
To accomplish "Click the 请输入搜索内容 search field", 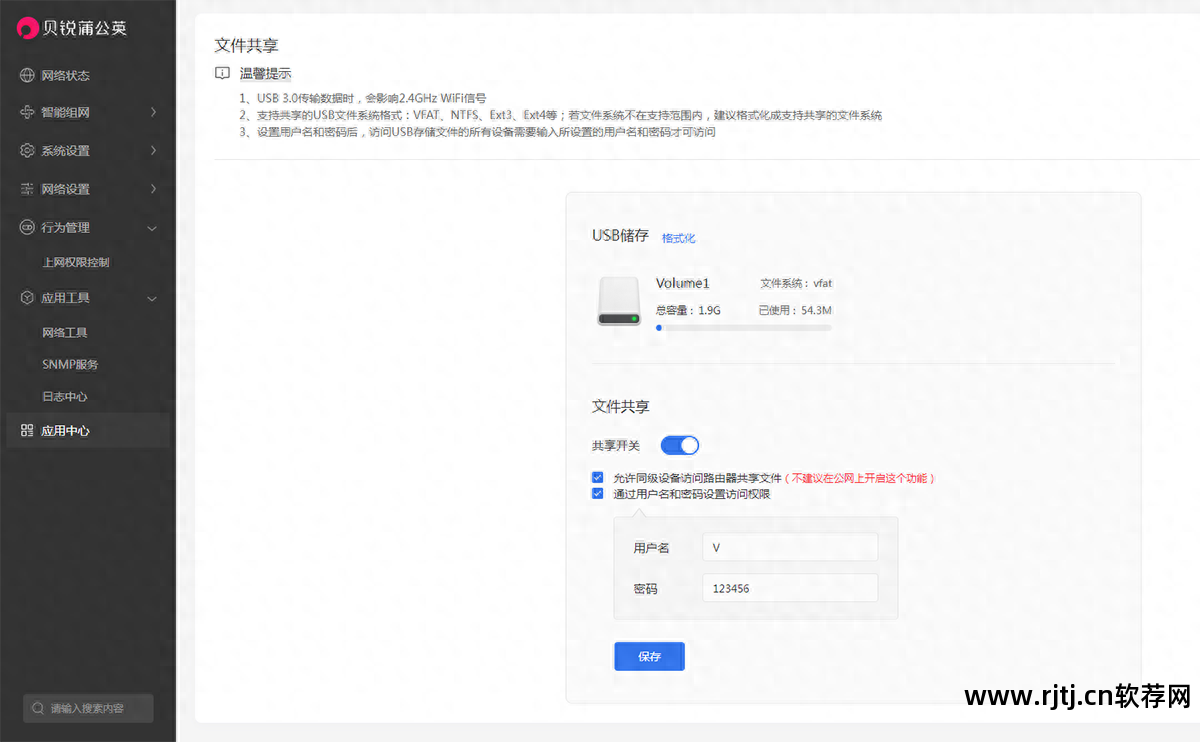I will pyautogui.click(x=87, y=707).
